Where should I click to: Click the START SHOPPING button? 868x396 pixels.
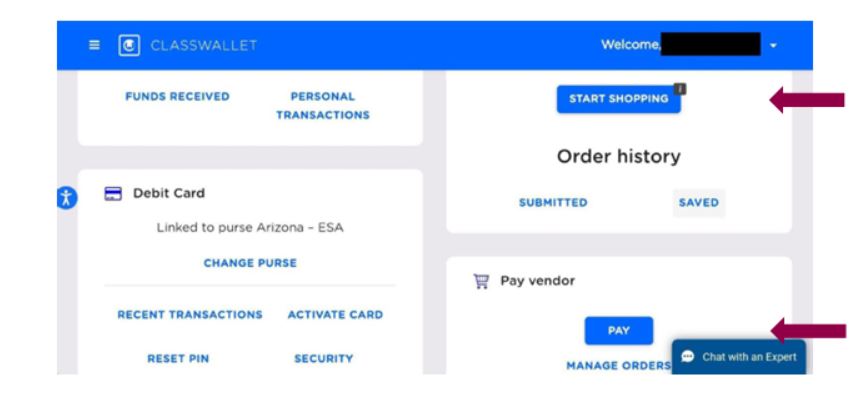[618, 99]
